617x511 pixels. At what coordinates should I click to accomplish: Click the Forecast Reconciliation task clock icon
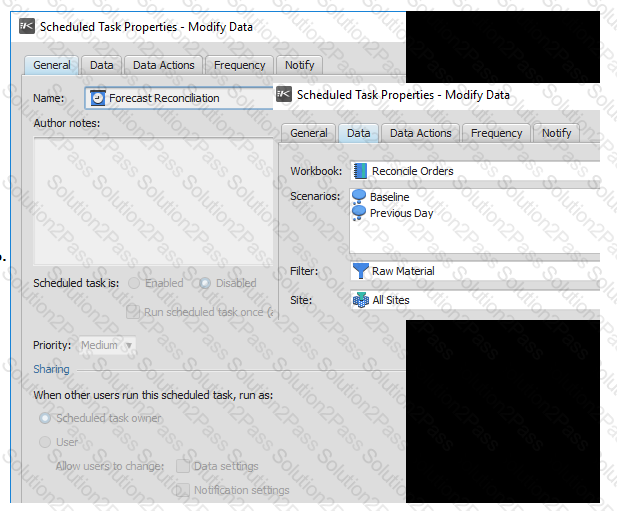tap(98, 98)
